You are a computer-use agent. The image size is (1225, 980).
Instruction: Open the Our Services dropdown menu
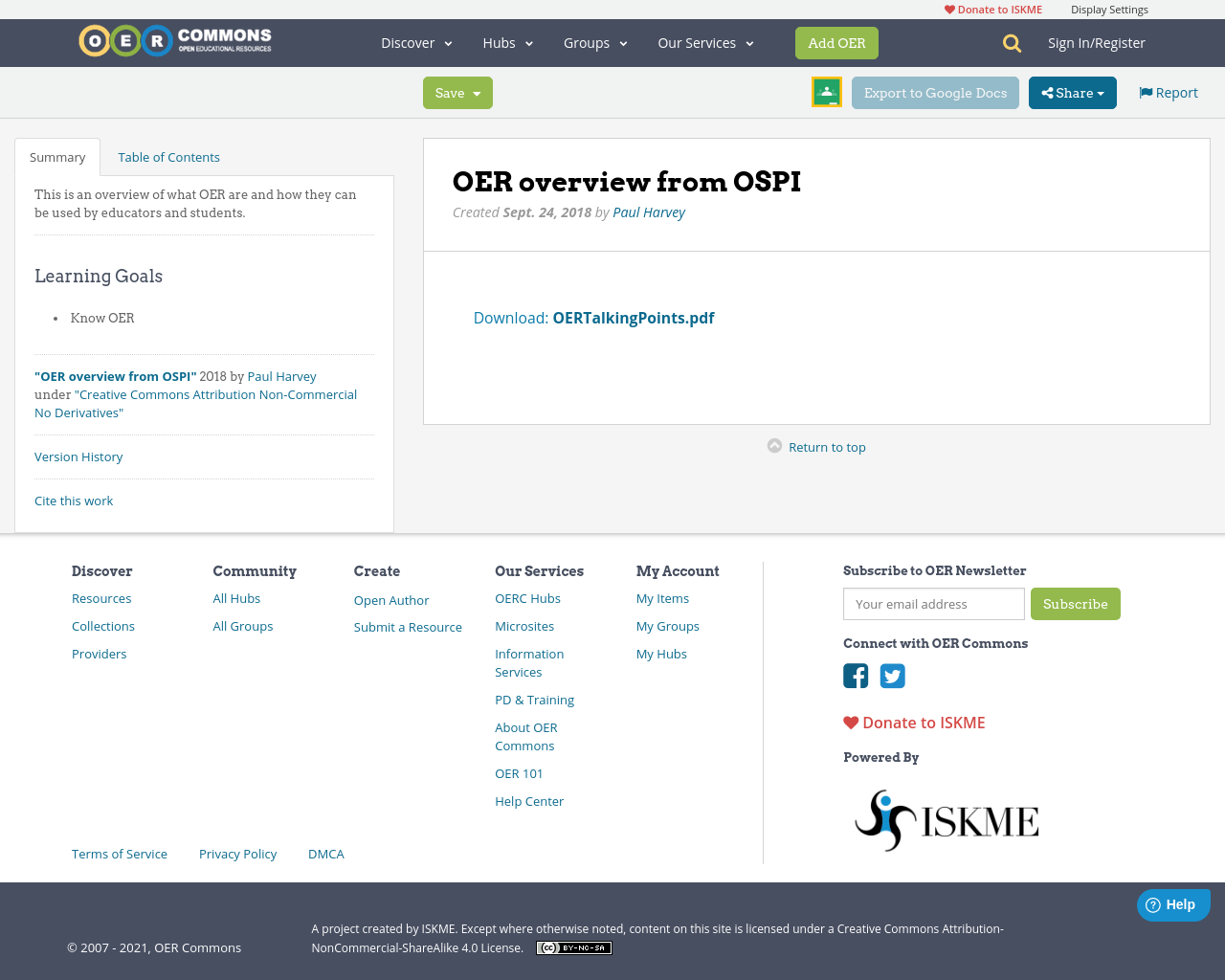click(x=705, y=42)
